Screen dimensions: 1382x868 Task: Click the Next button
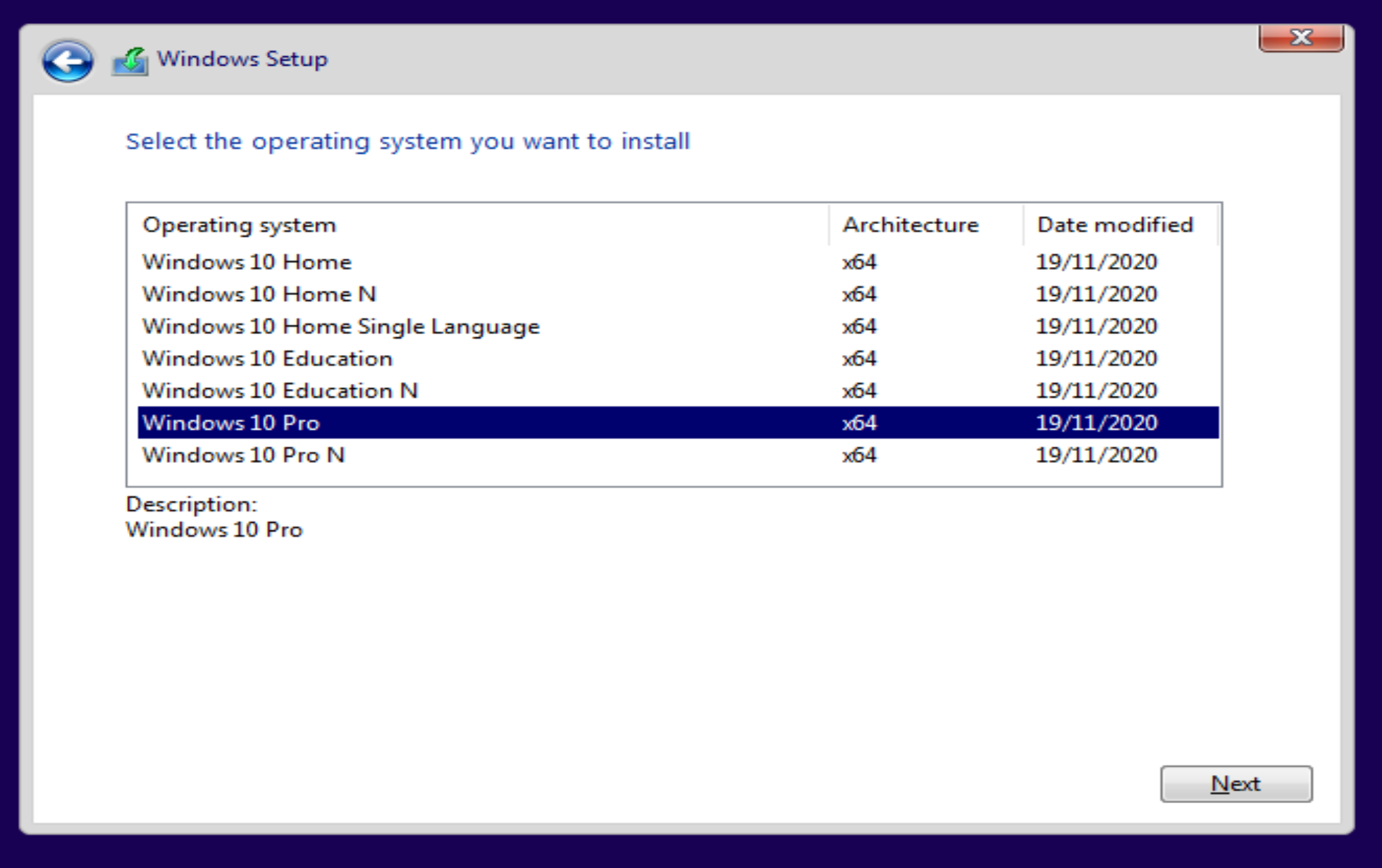(1236, 783)
